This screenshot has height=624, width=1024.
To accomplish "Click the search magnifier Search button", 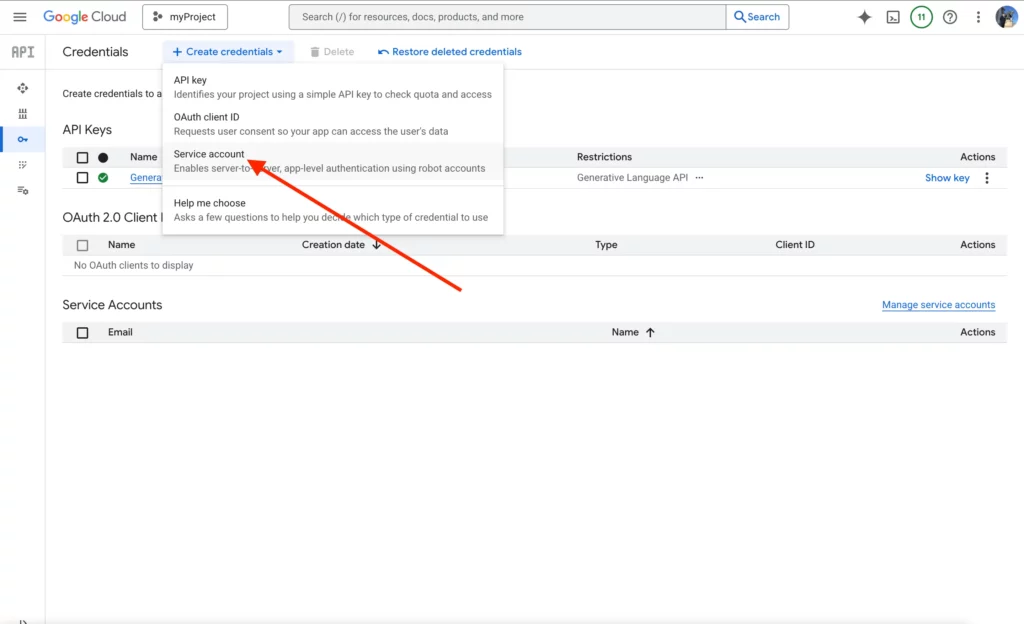I will tap(758, 17).
